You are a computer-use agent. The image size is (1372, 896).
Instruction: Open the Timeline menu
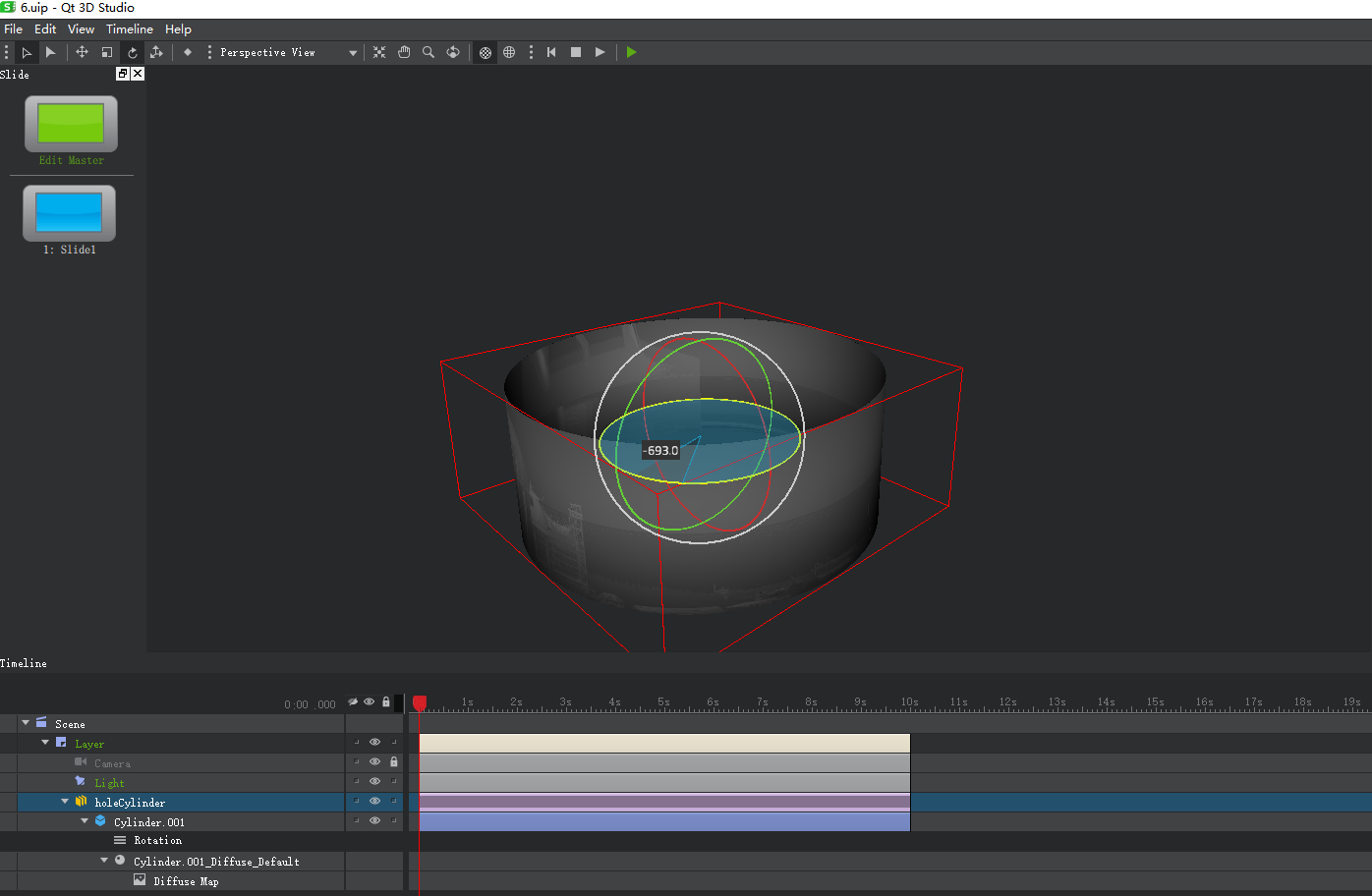(129, 29)
